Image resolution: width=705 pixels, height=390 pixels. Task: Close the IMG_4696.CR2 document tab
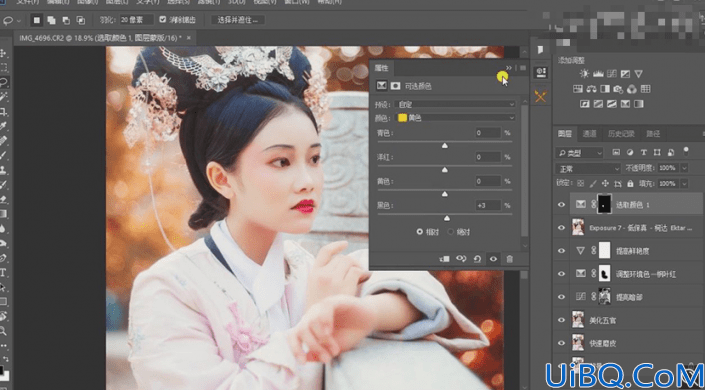pyautogui.click(x=188, y=38)
